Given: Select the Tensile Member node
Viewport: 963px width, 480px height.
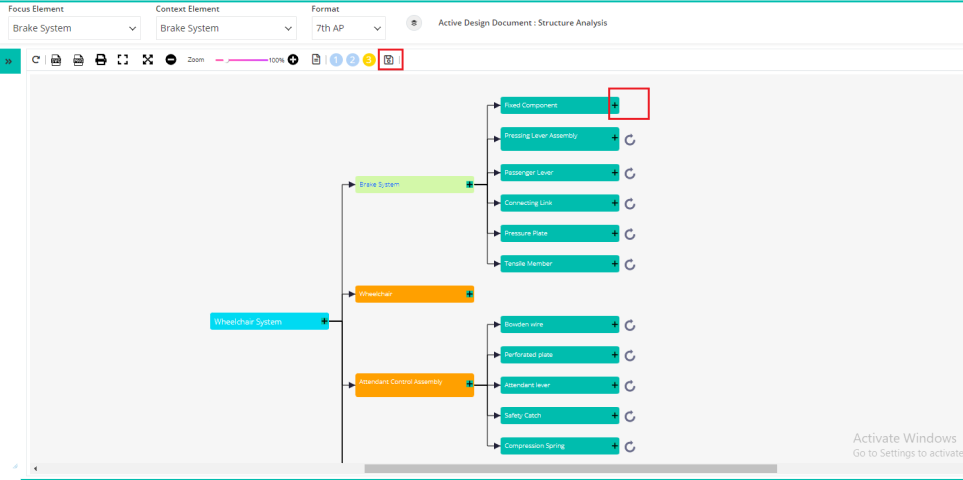Looking at the screenshot, I should coord(559,263).
